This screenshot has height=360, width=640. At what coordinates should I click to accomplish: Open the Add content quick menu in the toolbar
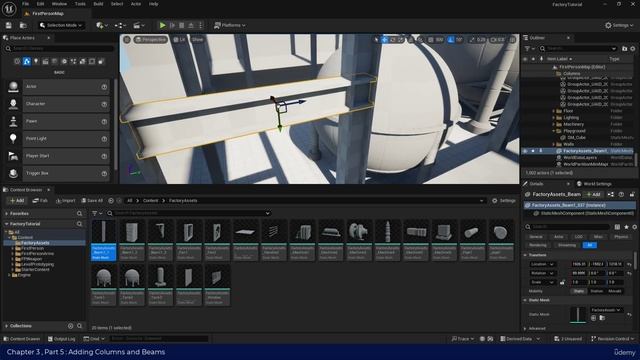[x=101, y=25]
